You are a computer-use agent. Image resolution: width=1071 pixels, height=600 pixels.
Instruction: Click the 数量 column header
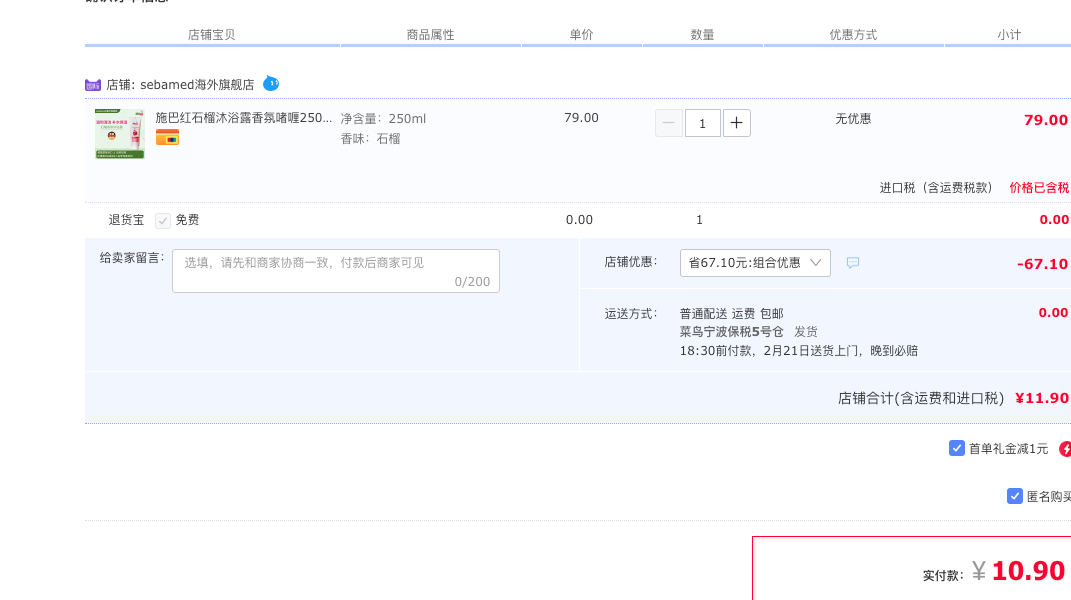(702, 35)
